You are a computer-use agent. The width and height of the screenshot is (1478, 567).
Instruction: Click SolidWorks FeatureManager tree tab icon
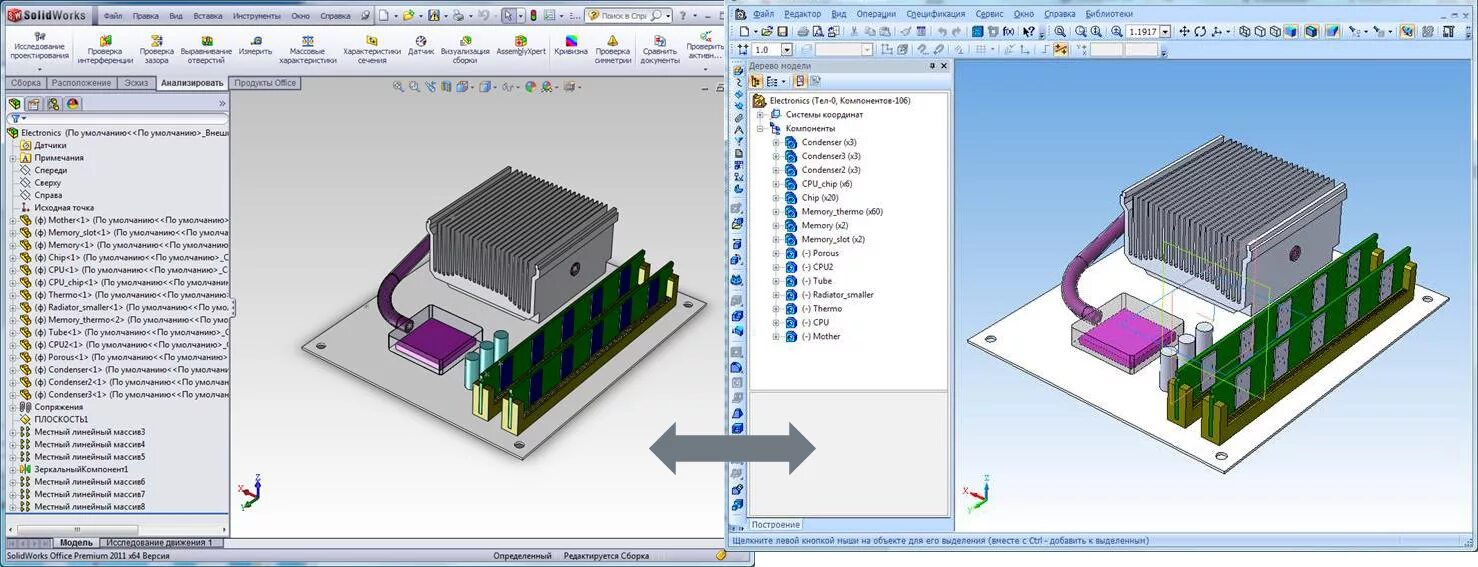coord(14,104)
